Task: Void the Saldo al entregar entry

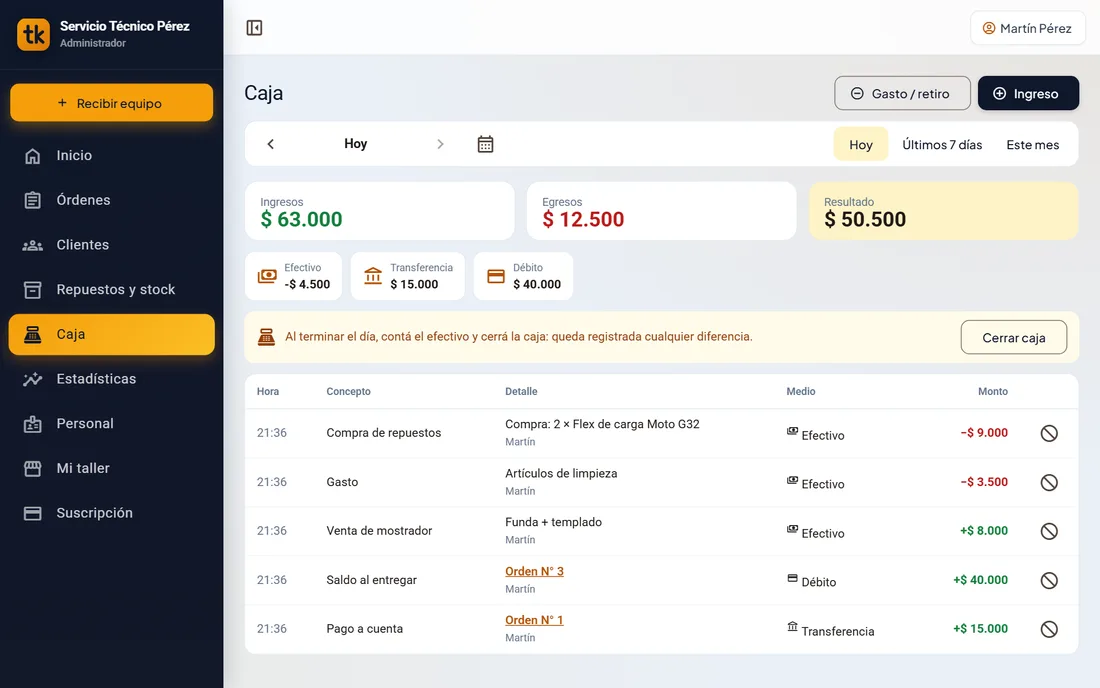Action: click(1049, 581)
